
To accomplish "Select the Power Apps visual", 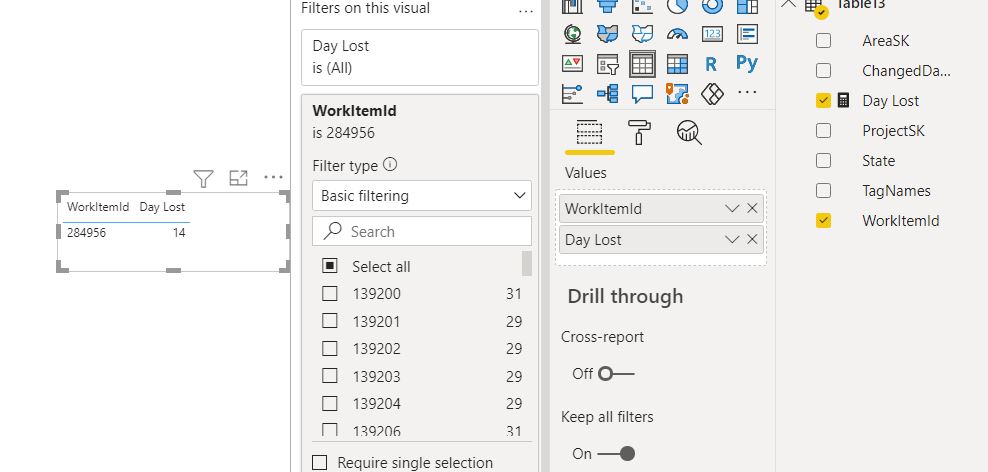I will click(712, 94).
